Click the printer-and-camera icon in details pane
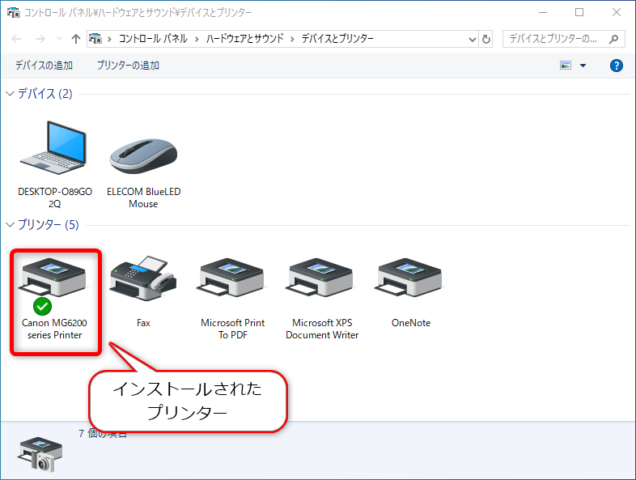This screenshot has height=480, width=636. tap(40, 454)
